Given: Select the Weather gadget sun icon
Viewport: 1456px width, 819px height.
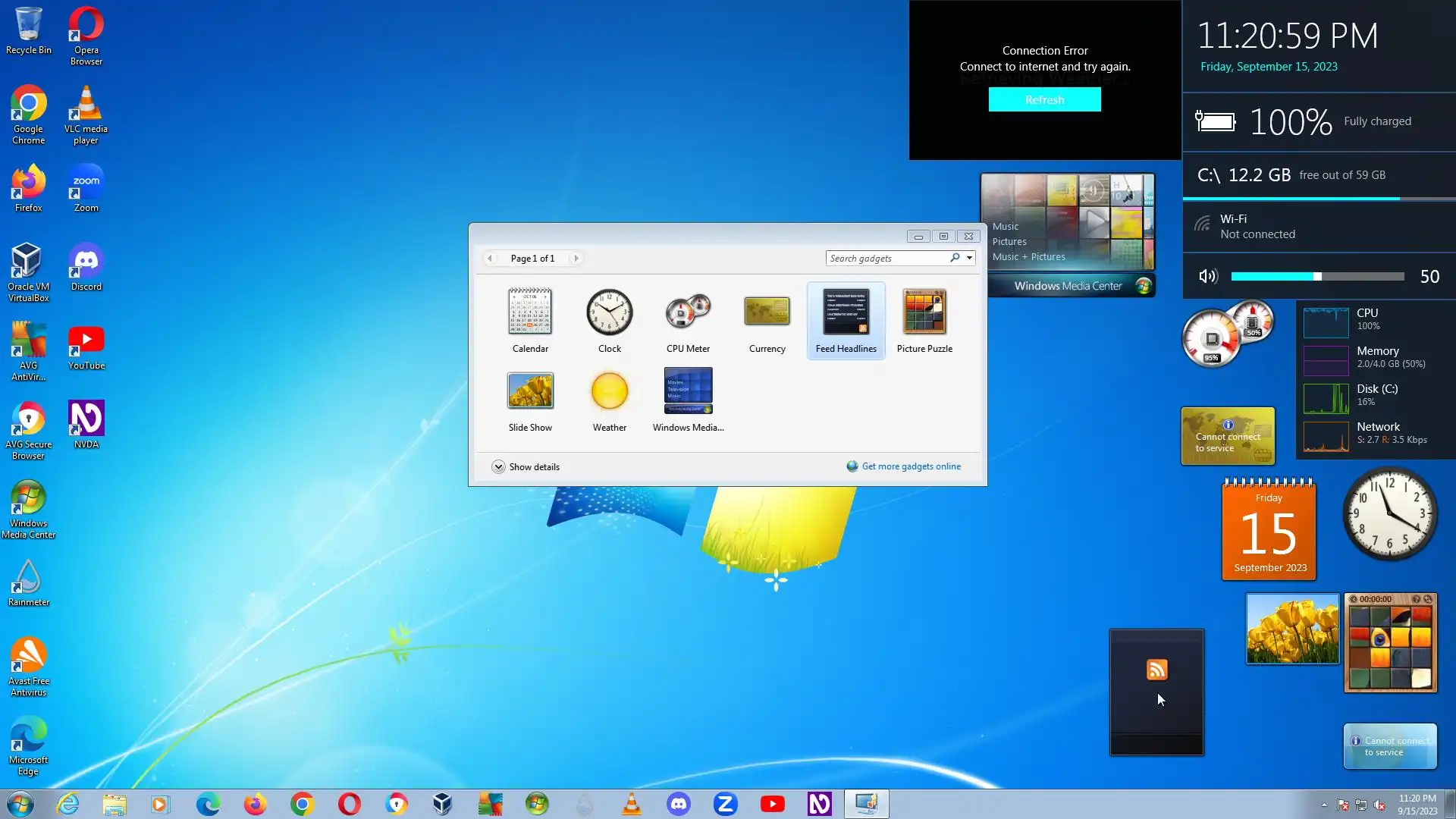Looking at the screenshot, I should tap(609, 391).
